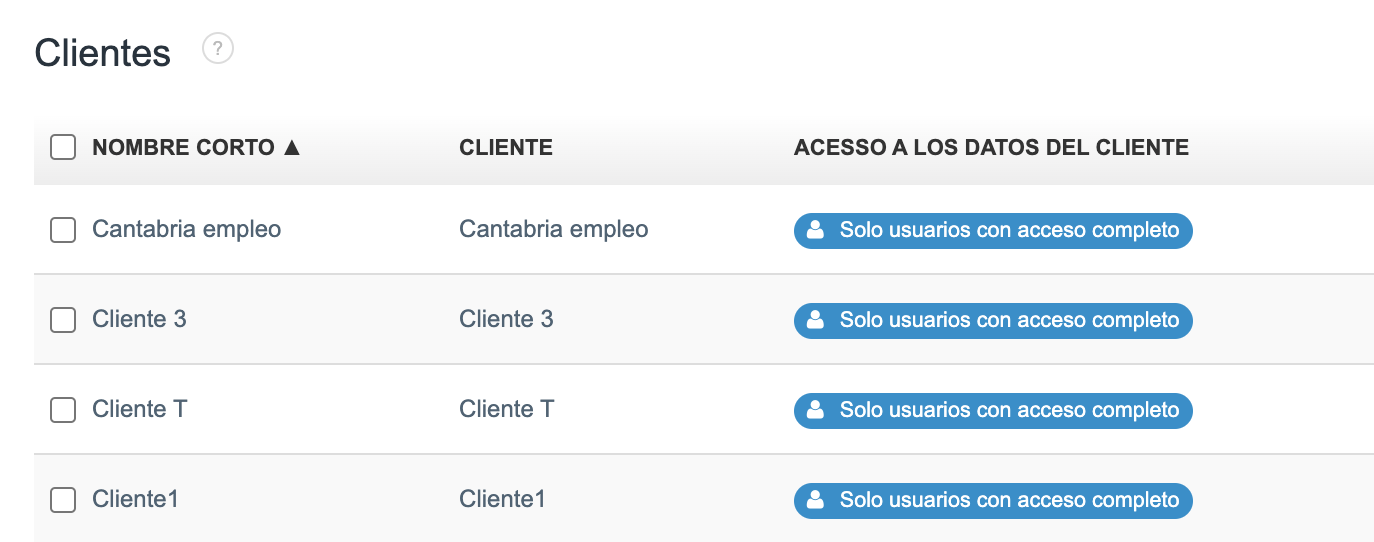Screen dimensions: 1374x542
Task: Click the help question mark icon beside Clientes
Action: (218, 48)
